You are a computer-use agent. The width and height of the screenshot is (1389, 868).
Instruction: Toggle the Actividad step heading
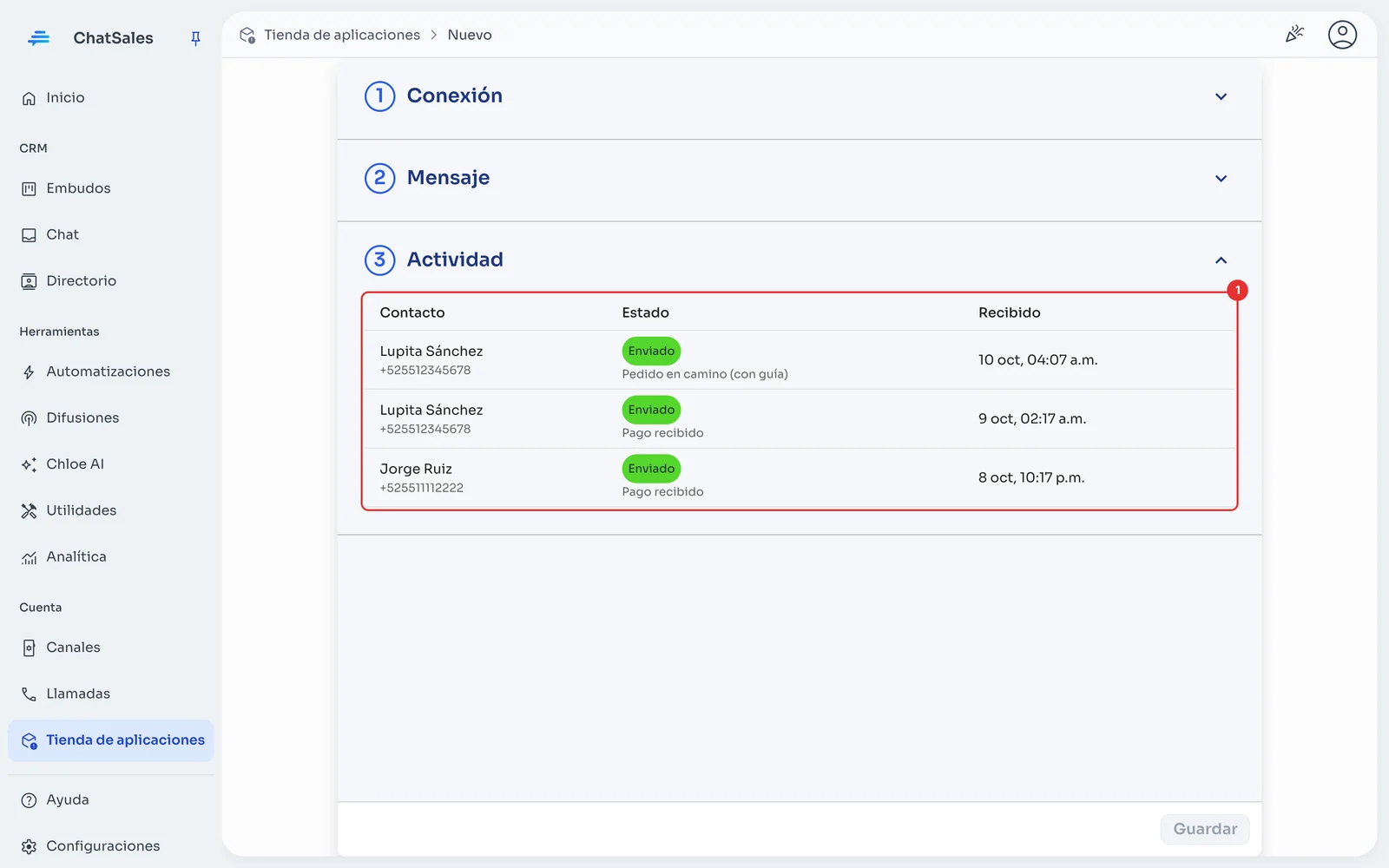tap(455, 260)
